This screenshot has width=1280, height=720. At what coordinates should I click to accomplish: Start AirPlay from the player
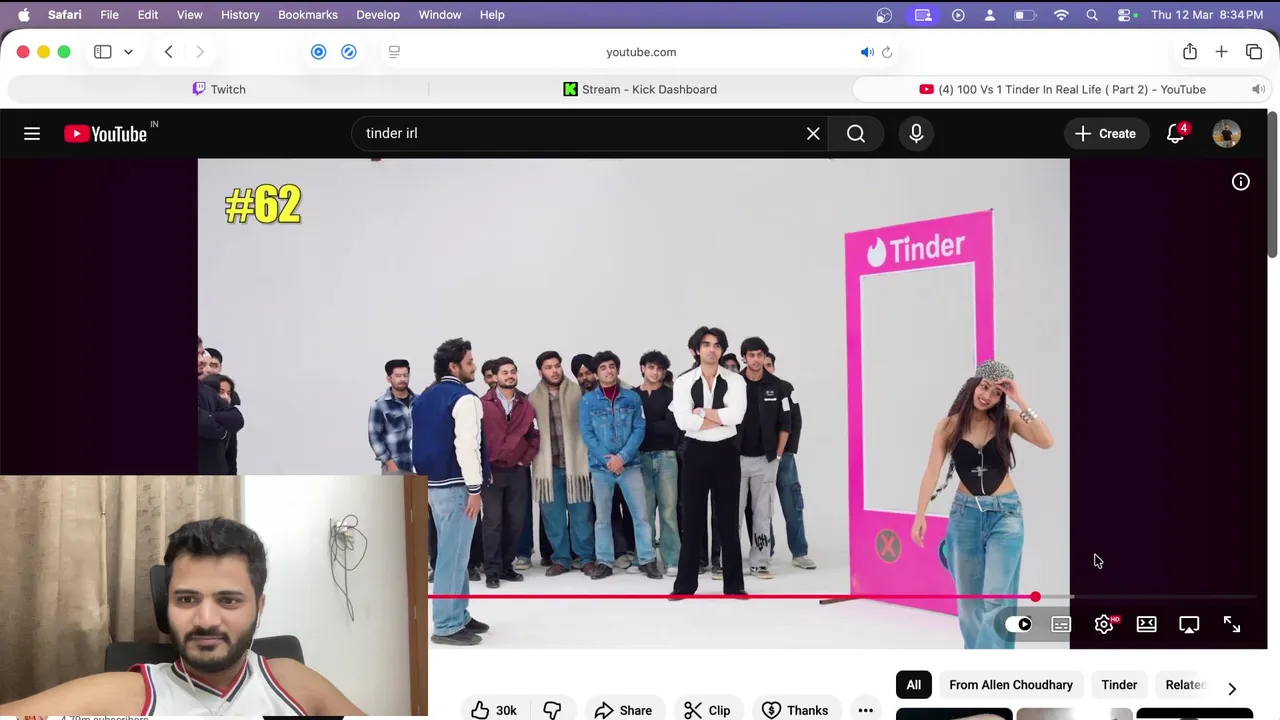coord(1189,624)
